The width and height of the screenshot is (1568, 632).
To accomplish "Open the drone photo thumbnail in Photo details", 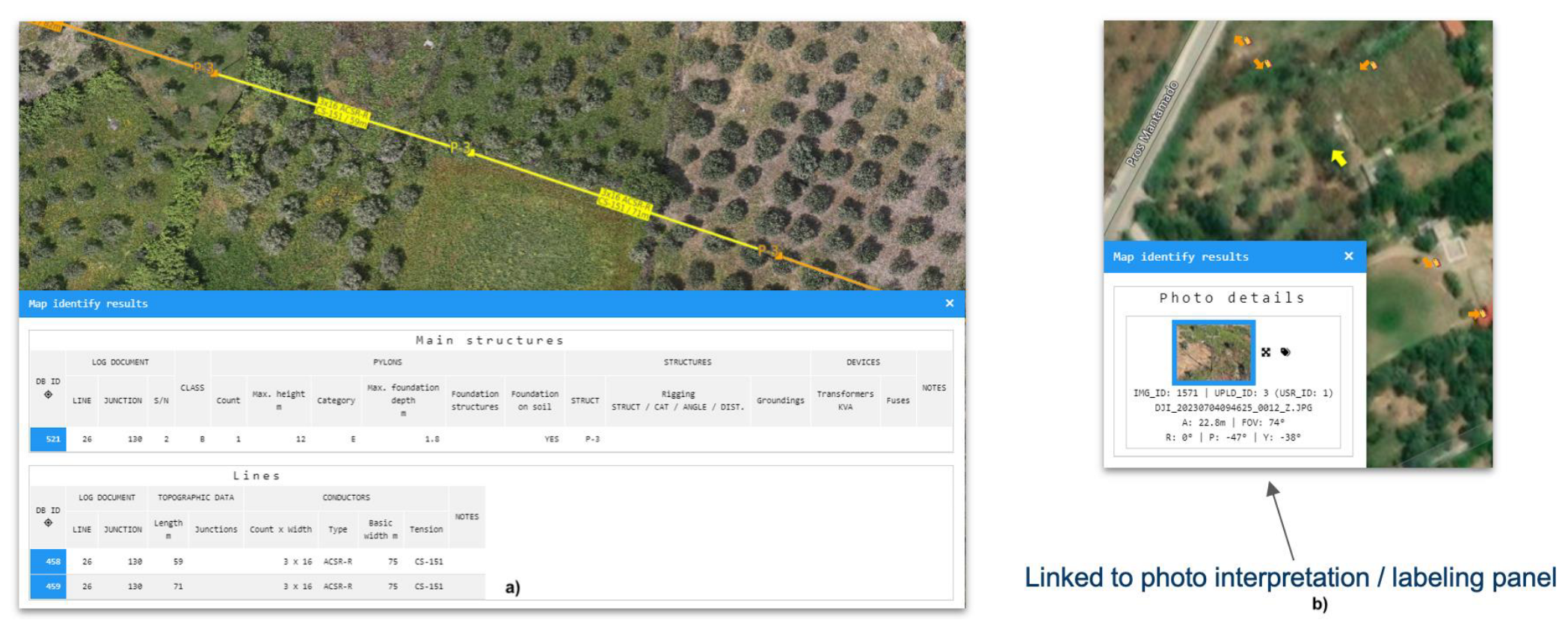I will (x=1214, y=352).
